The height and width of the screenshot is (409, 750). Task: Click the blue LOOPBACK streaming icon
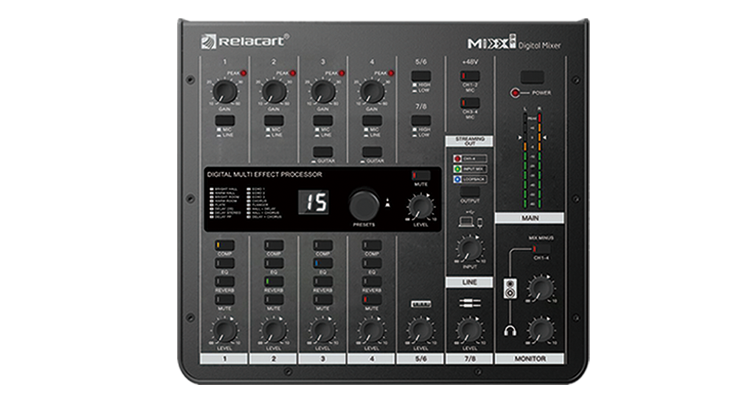pyautogui.click(x=455, y=180)
